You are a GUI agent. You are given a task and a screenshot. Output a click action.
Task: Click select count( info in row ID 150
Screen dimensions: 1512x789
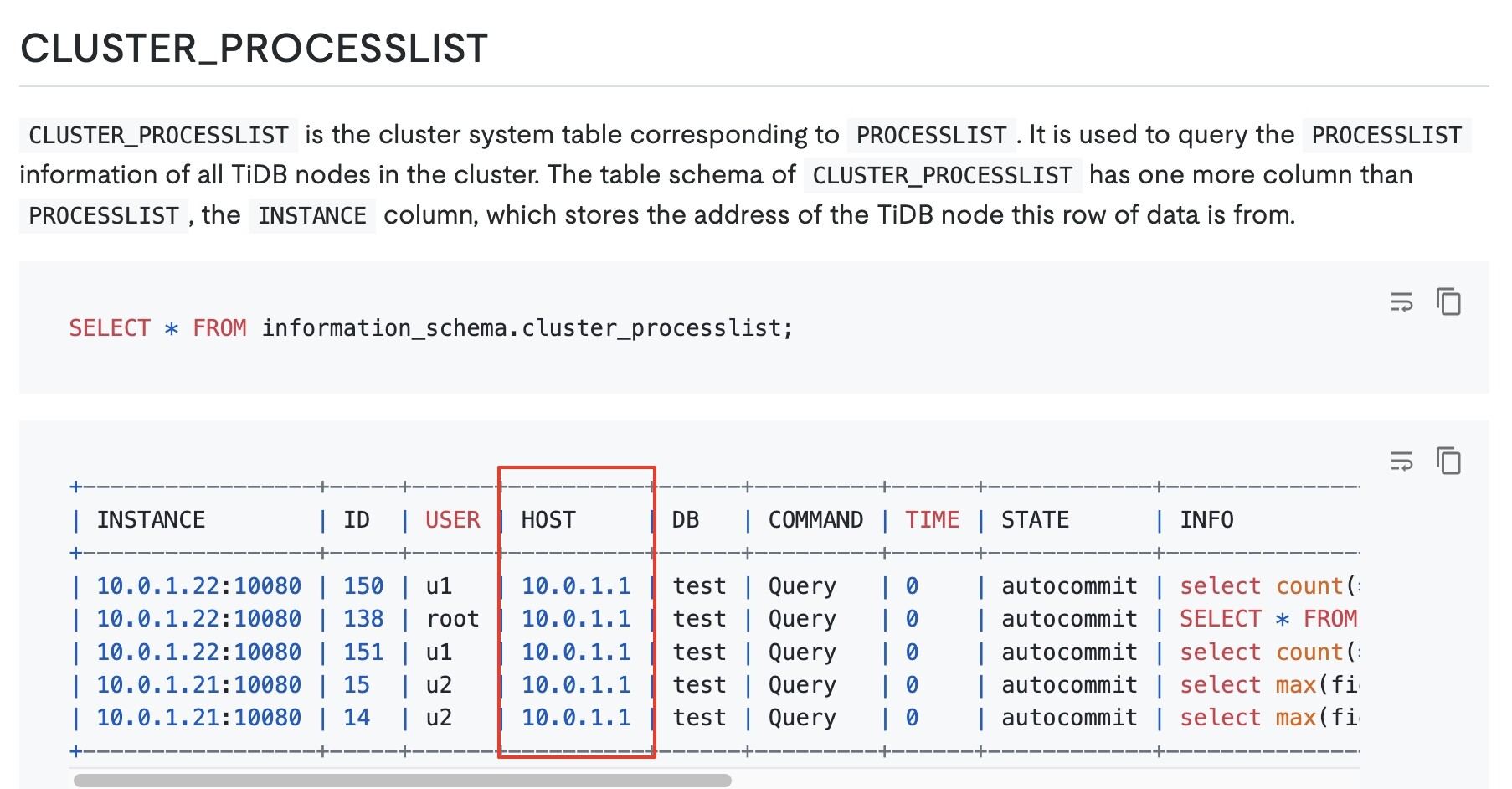point(1268,586)
